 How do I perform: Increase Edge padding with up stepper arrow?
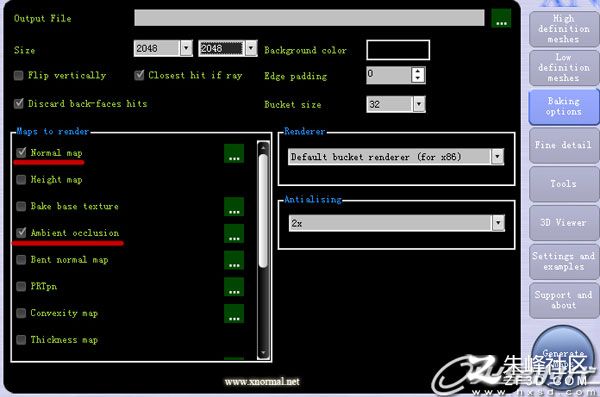(417, 71)
